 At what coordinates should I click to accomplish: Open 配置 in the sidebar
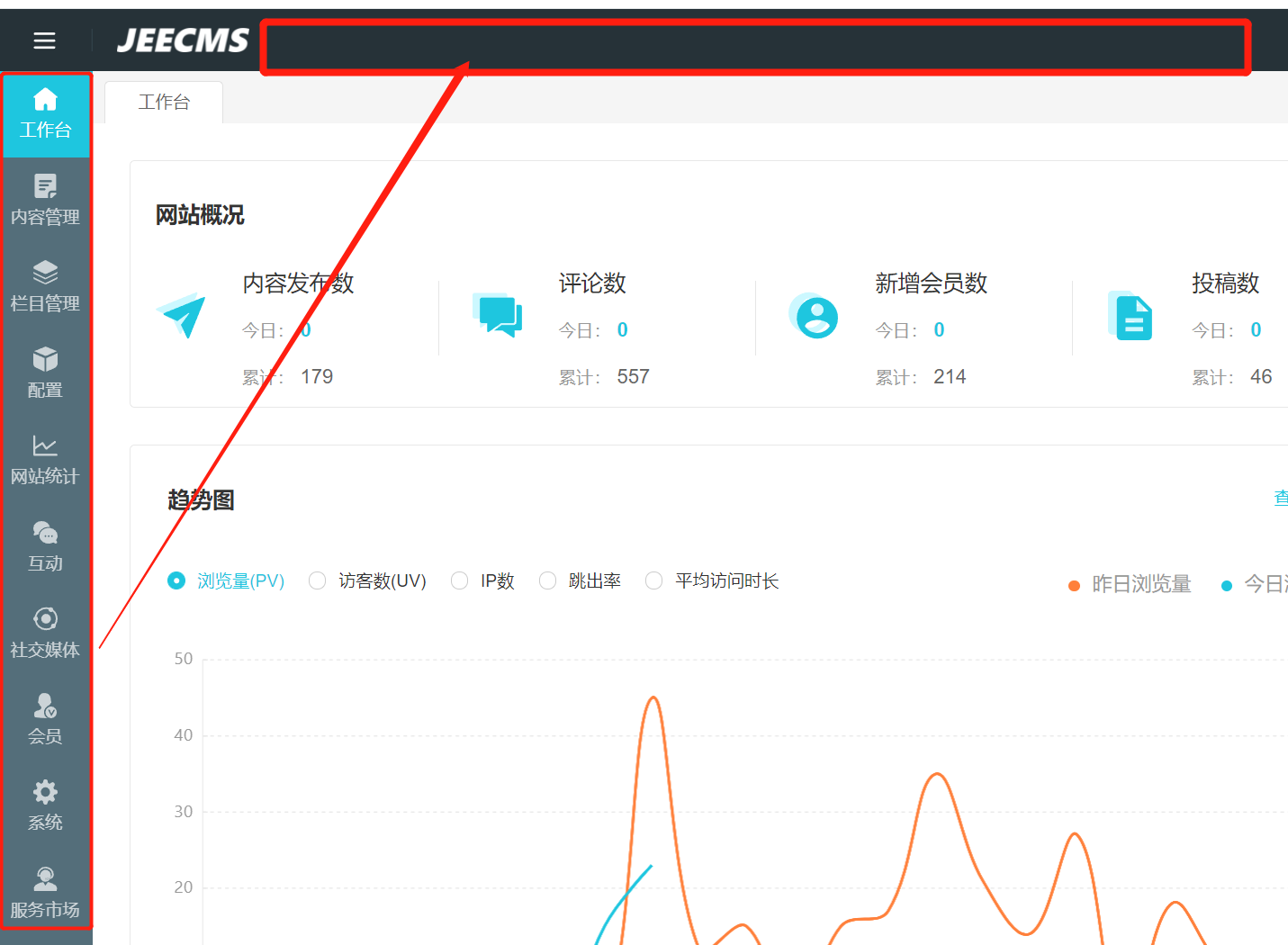pyautogui.click(x=45, y=373)
